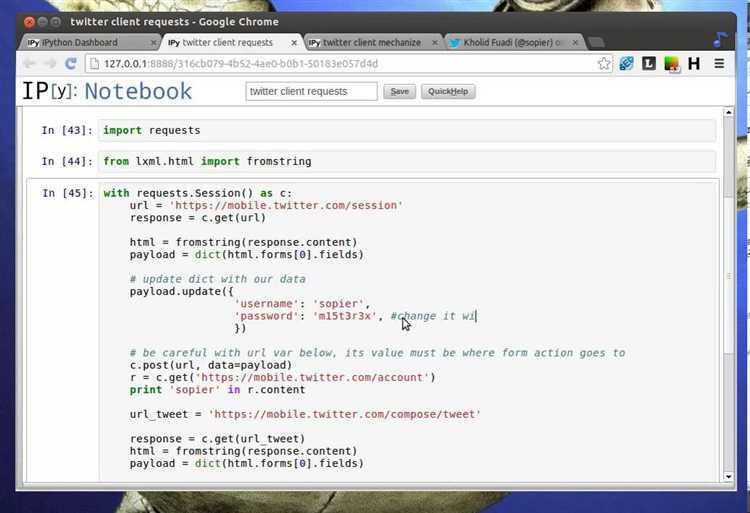This screenshot has width=750, height=513.
Task: Switch to twitter client mechanize tab
Action: [x=372, y=43]
